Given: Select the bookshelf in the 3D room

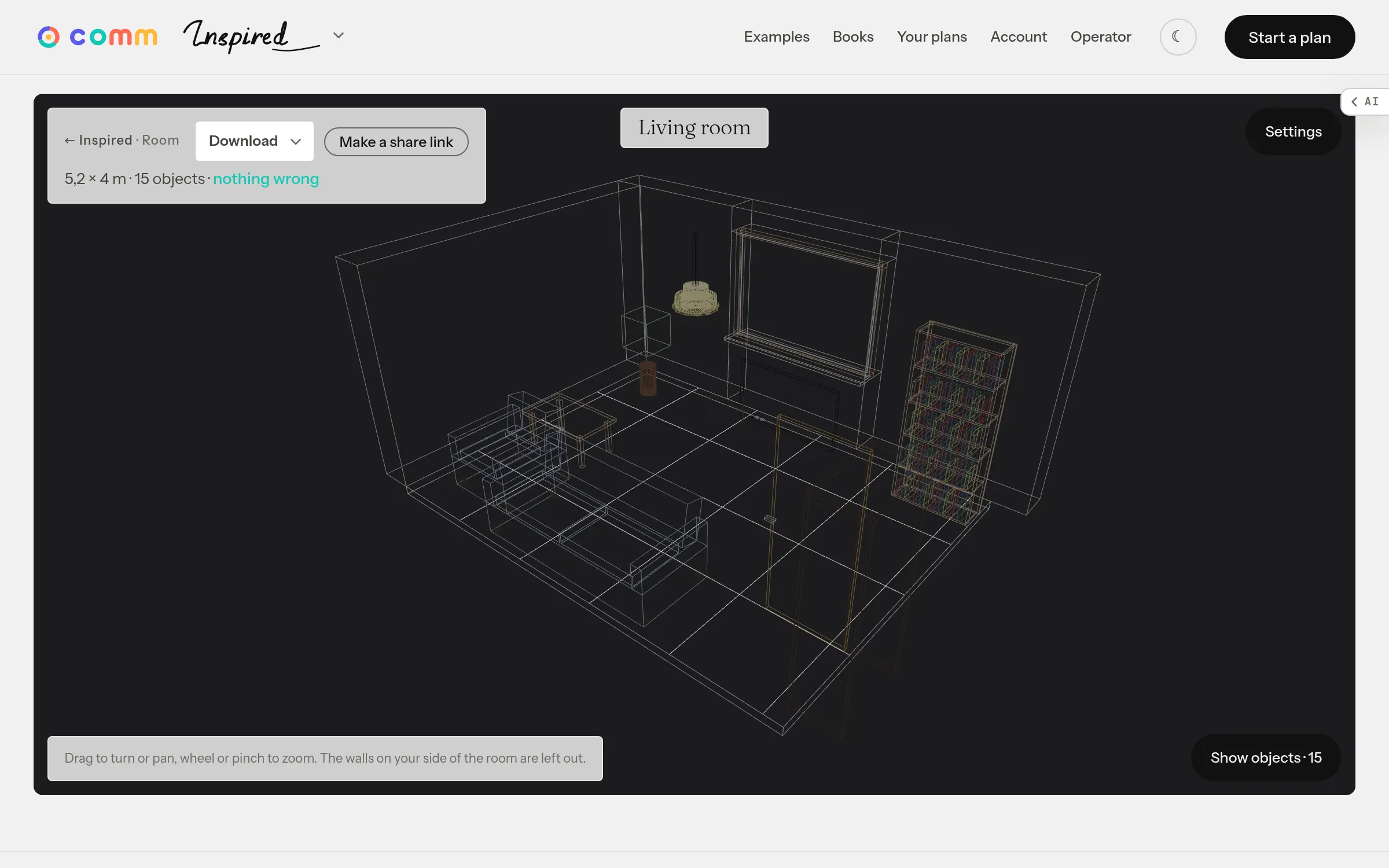Looking at the screenshot, I should (x=955, y=422).
